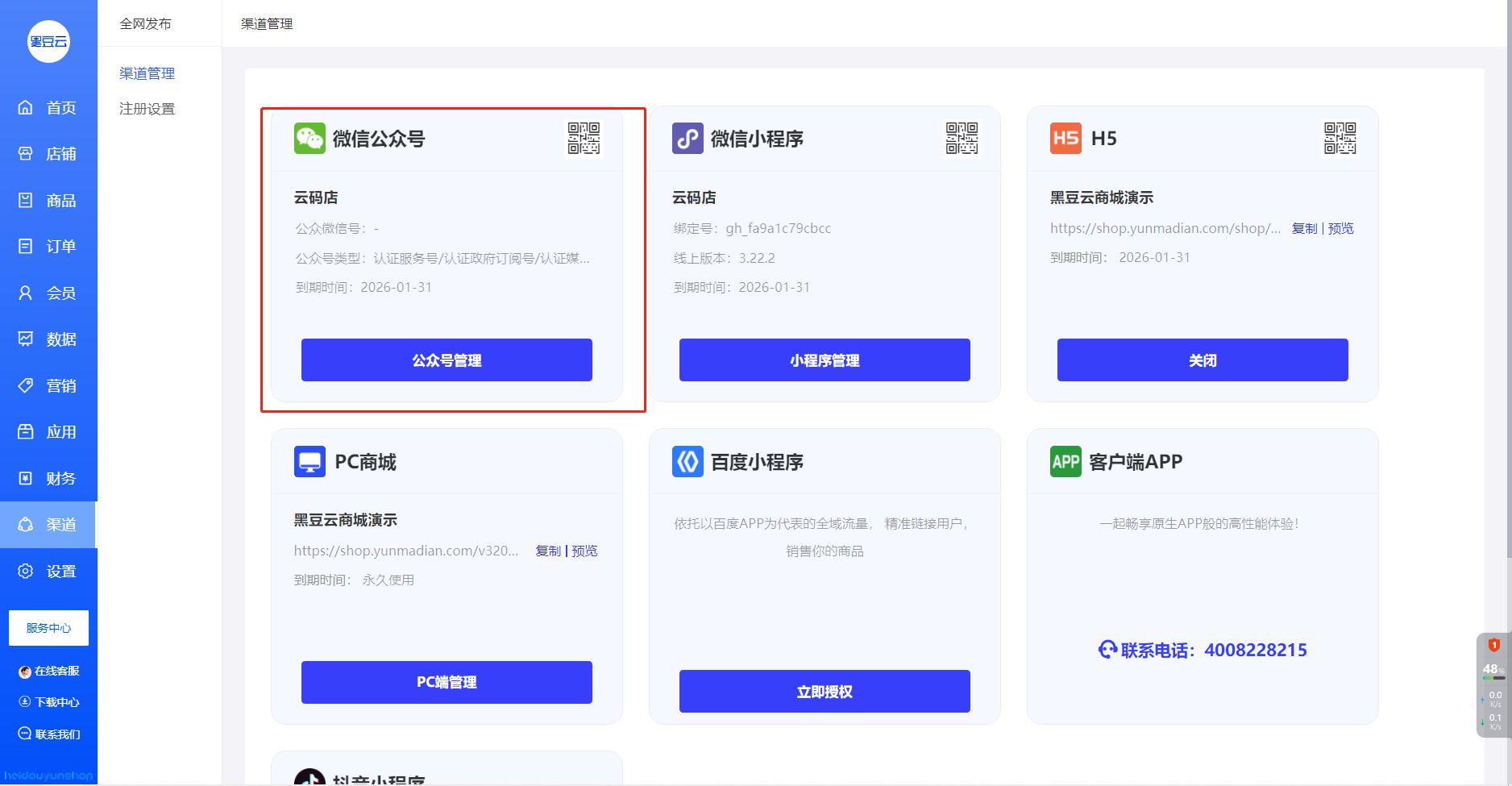Click the 全网发布 header title
The image size is (1512, 786).
pyautogui.click(x=145, y=23)
